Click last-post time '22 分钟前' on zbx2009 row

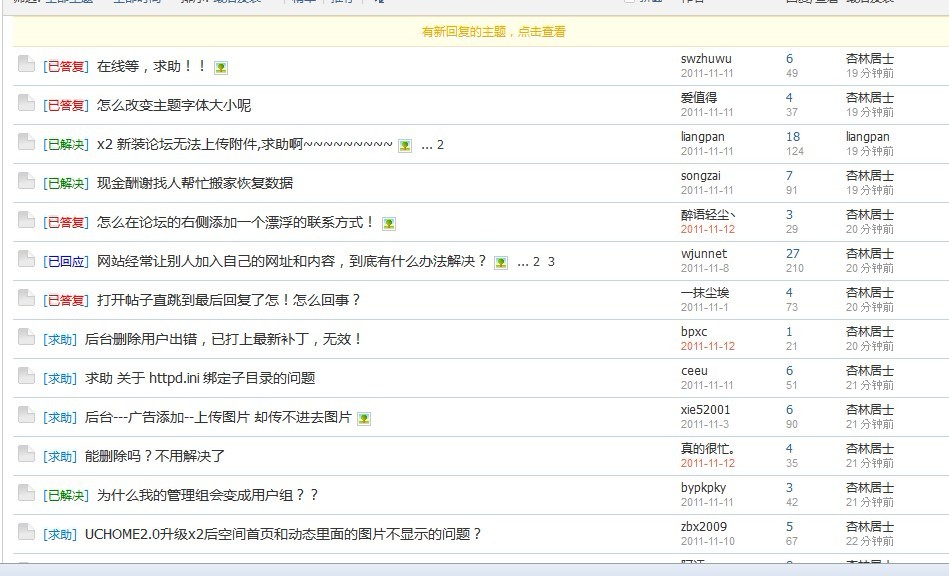pos(870,541)
